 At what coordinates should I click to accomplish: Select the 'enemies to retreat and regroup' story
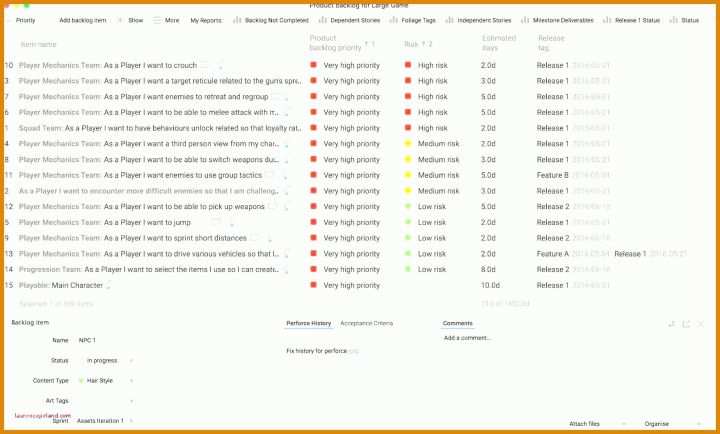coord(186,97)
